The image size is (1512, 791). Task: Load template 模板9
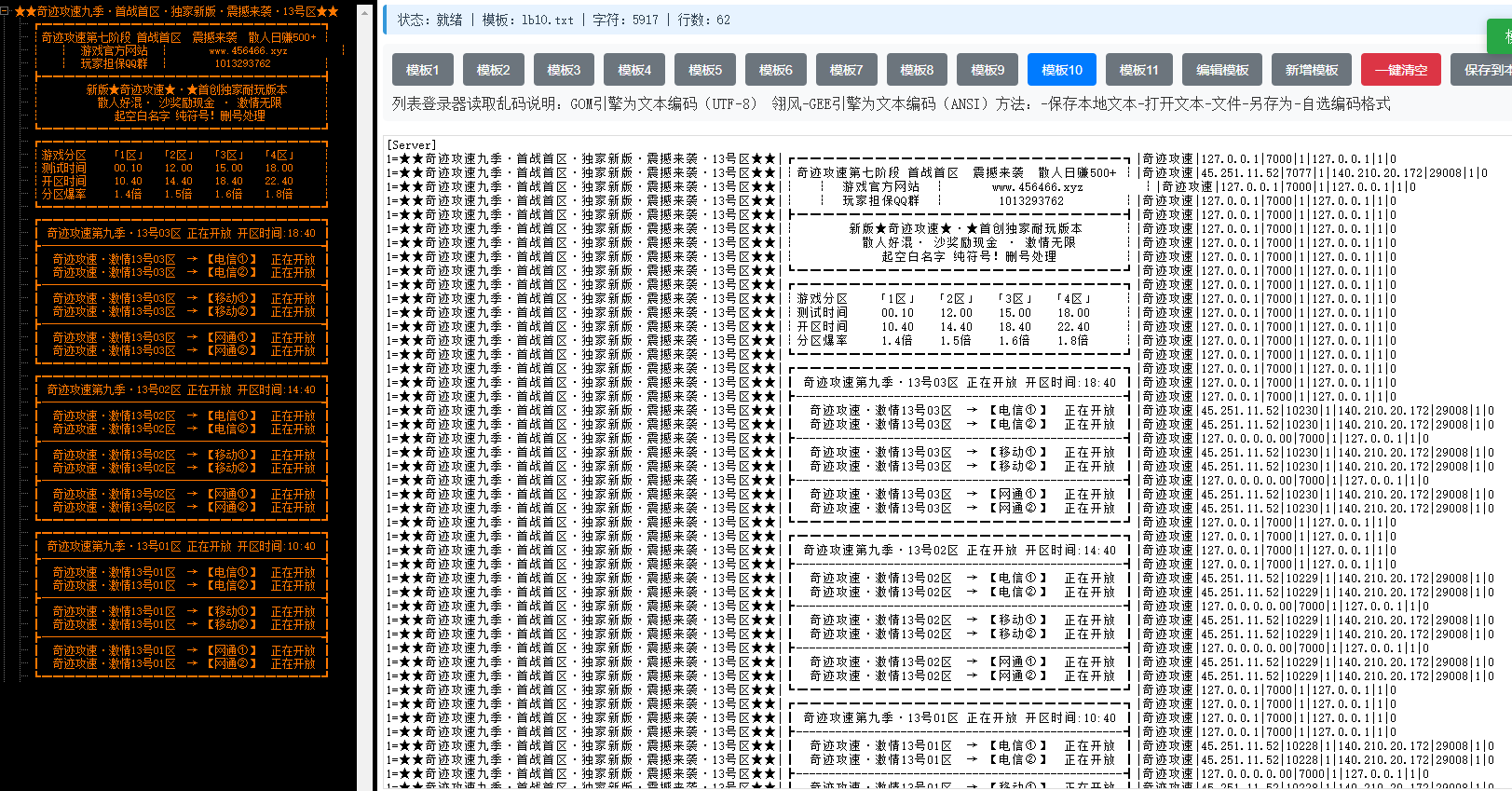click(x=988, y=70)
